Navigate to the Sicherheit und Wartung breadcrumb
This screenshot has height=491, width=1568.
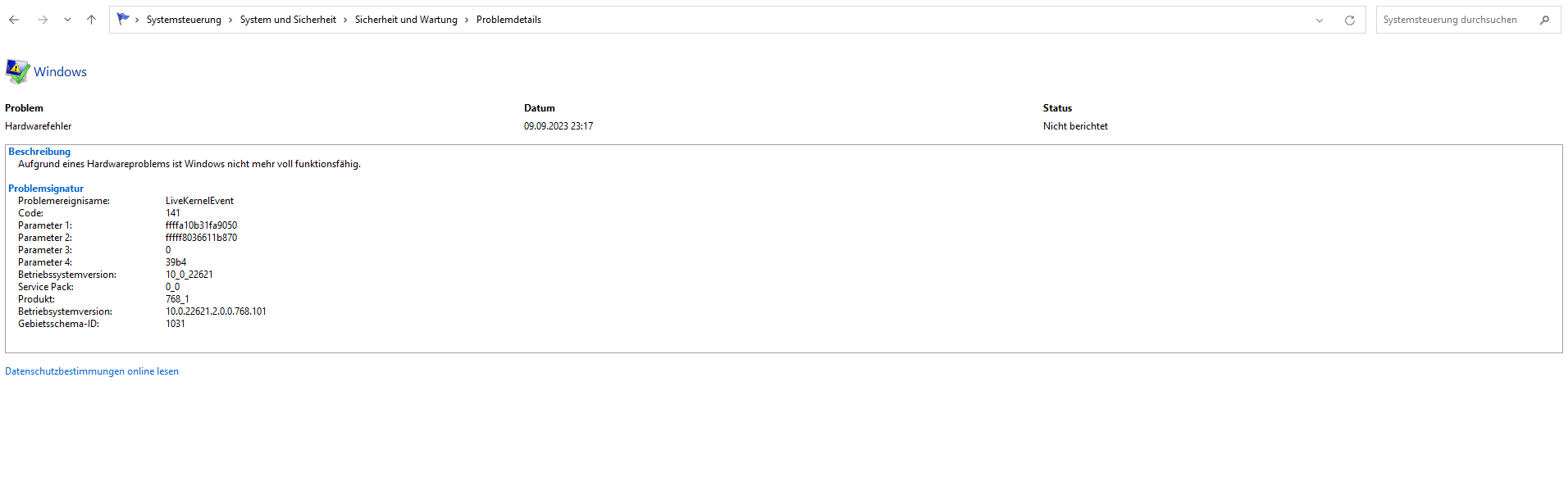coord(406,20)
